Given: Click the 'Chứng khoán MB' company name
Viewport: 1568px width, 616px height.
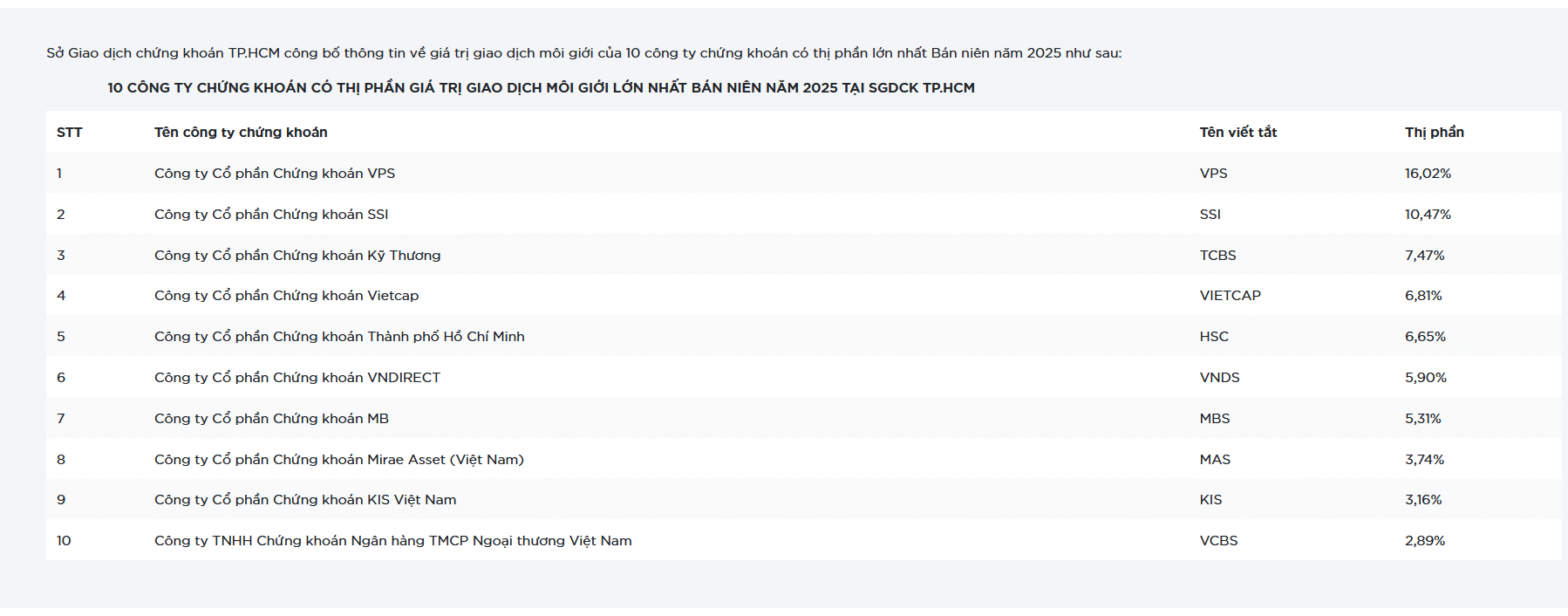Looking at the screenshot, I should 271,419.
